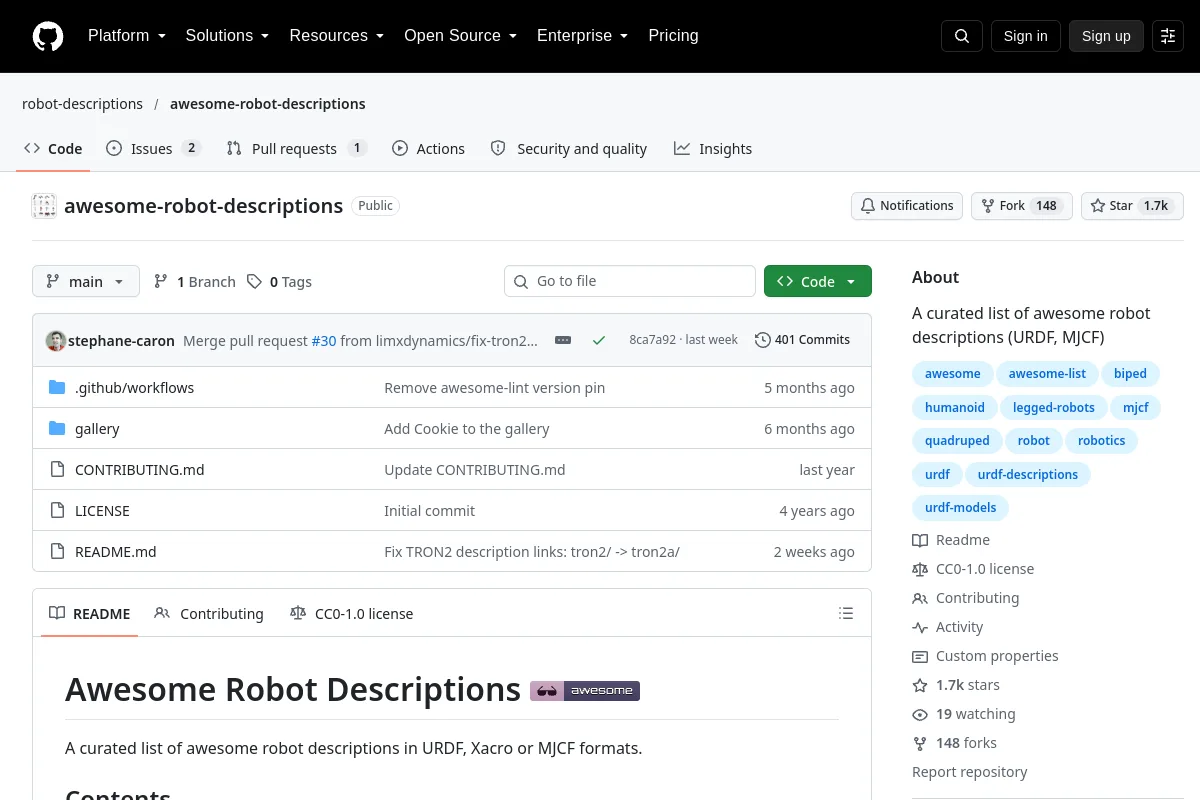Switch to the Pull requests tab
Viewport: 1200px width, 800px height.
coord(297,148)
